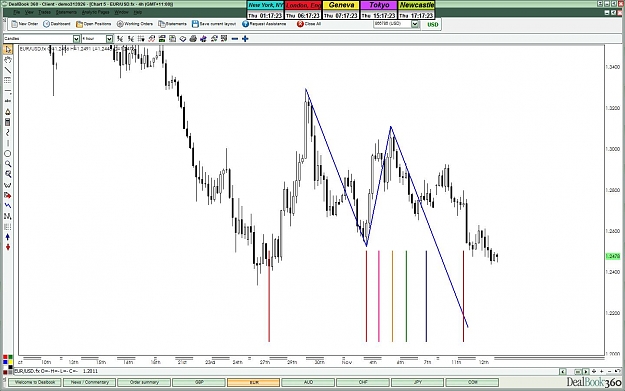Click the Geneva clock header
Viewport: 625px width, 391px height.
341,5
